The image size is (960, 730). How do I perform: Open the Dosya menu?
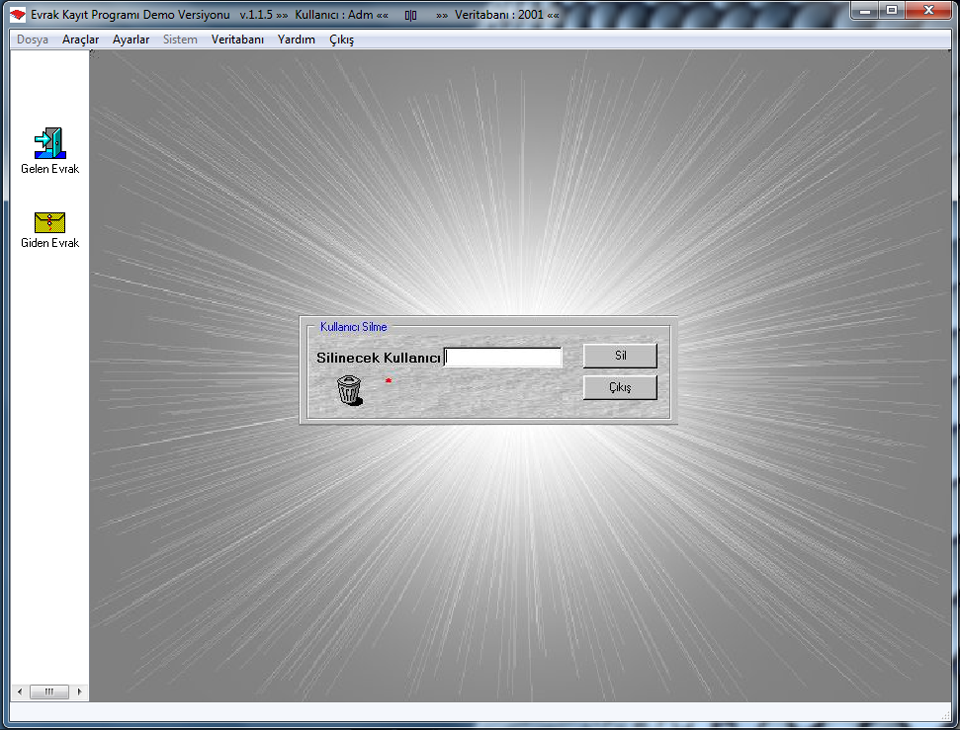click(x=32, y=40)
